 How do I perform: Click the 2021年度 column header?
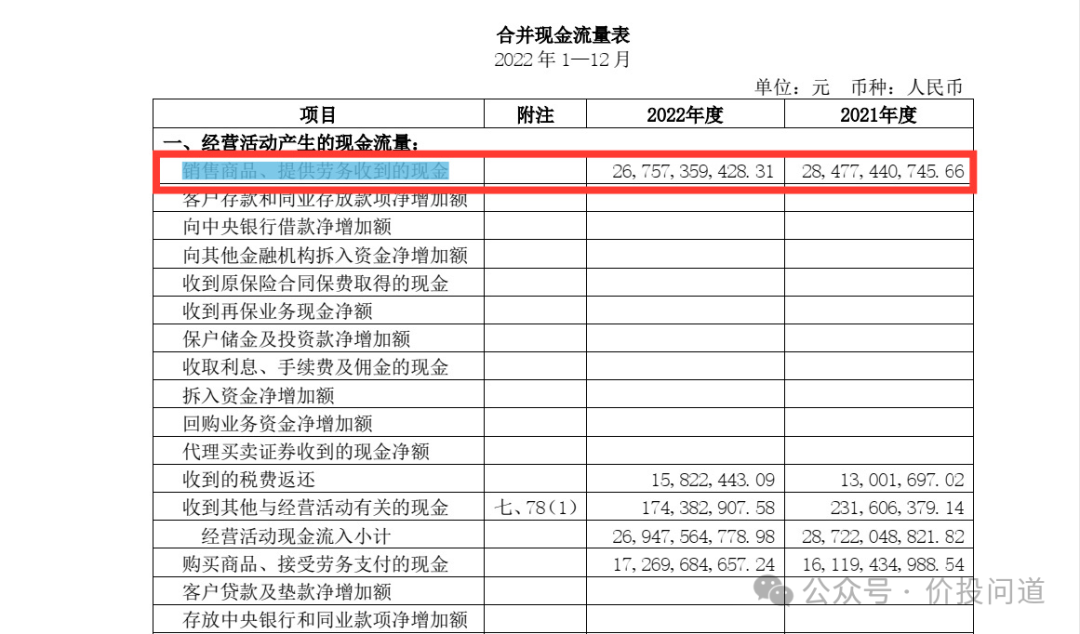(x=878, y=114)
